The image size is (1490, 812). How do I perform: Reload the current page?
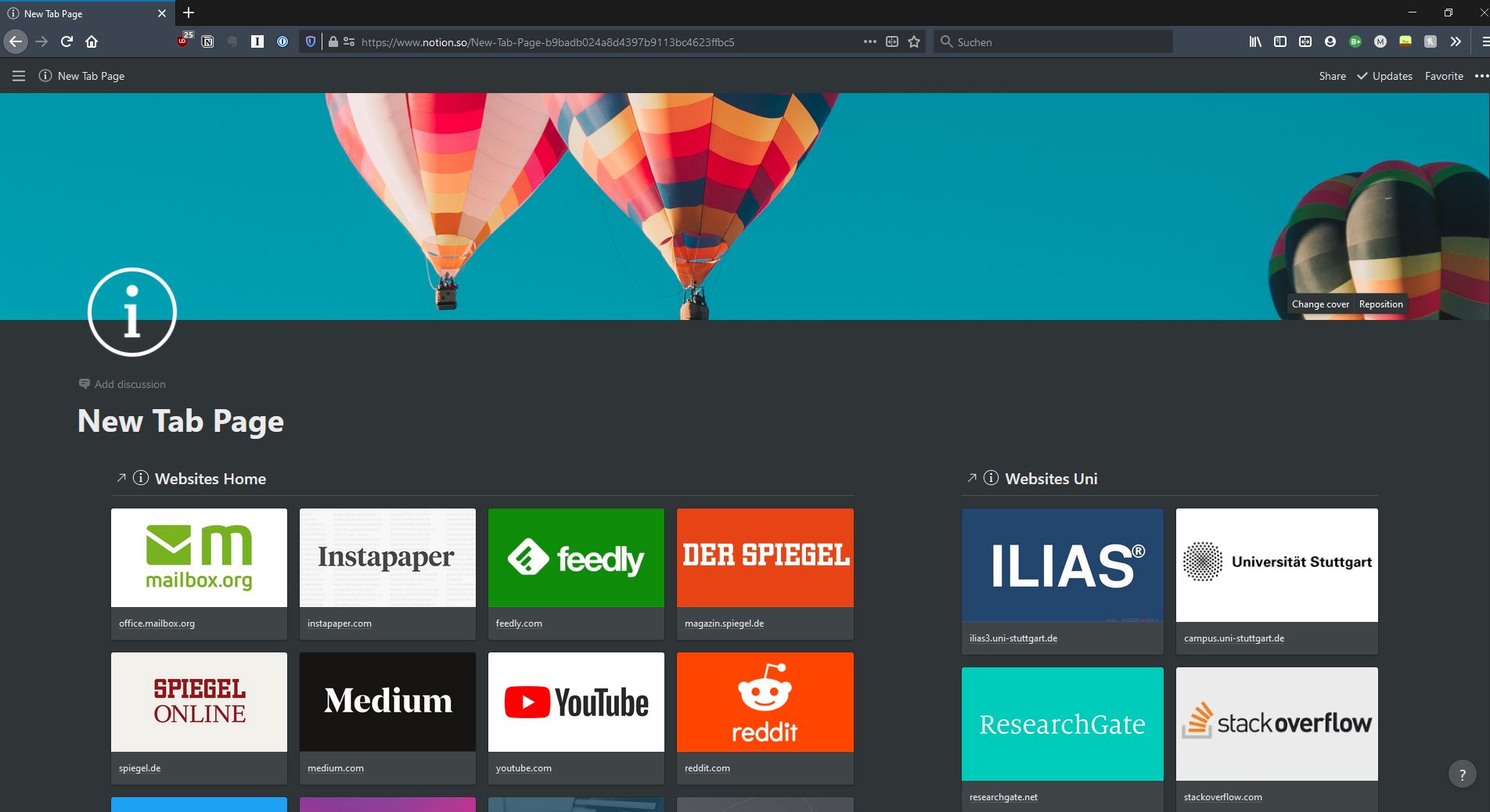click(67, 41)
